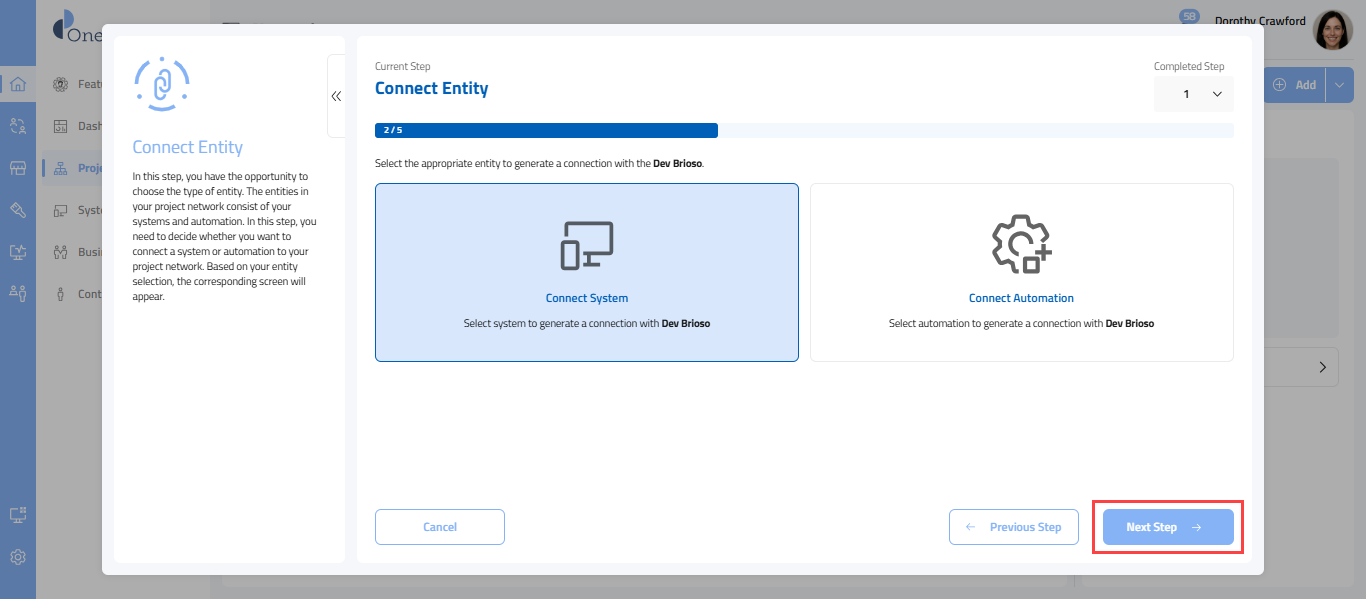1366x599 pixels.
Task: Click the Home icon in left sidebar
Action: coord(17,84)
